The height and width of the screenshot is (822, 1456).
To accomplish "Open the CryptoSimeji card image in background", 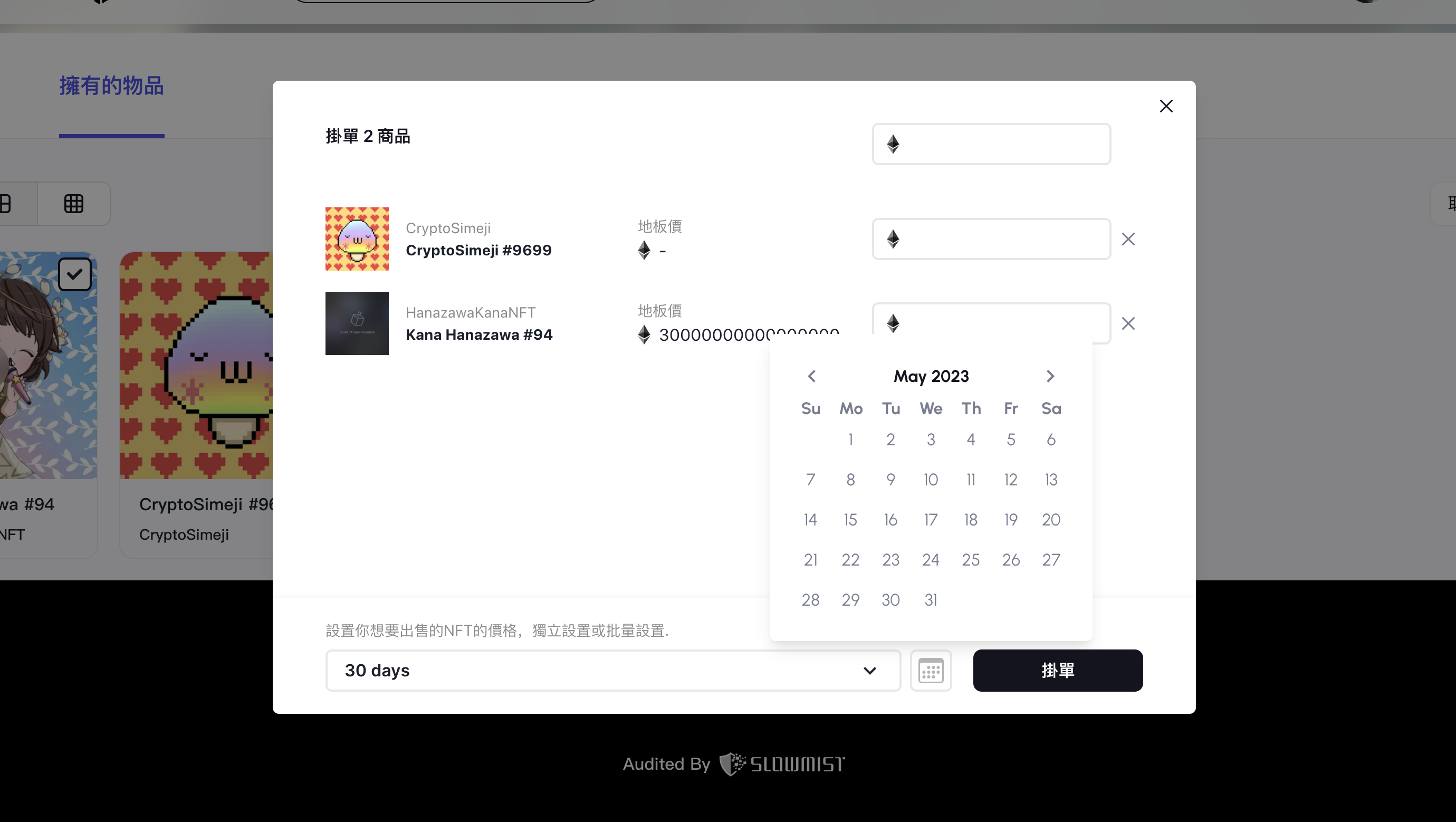I will pyautogui.click(x=197, y=366).
